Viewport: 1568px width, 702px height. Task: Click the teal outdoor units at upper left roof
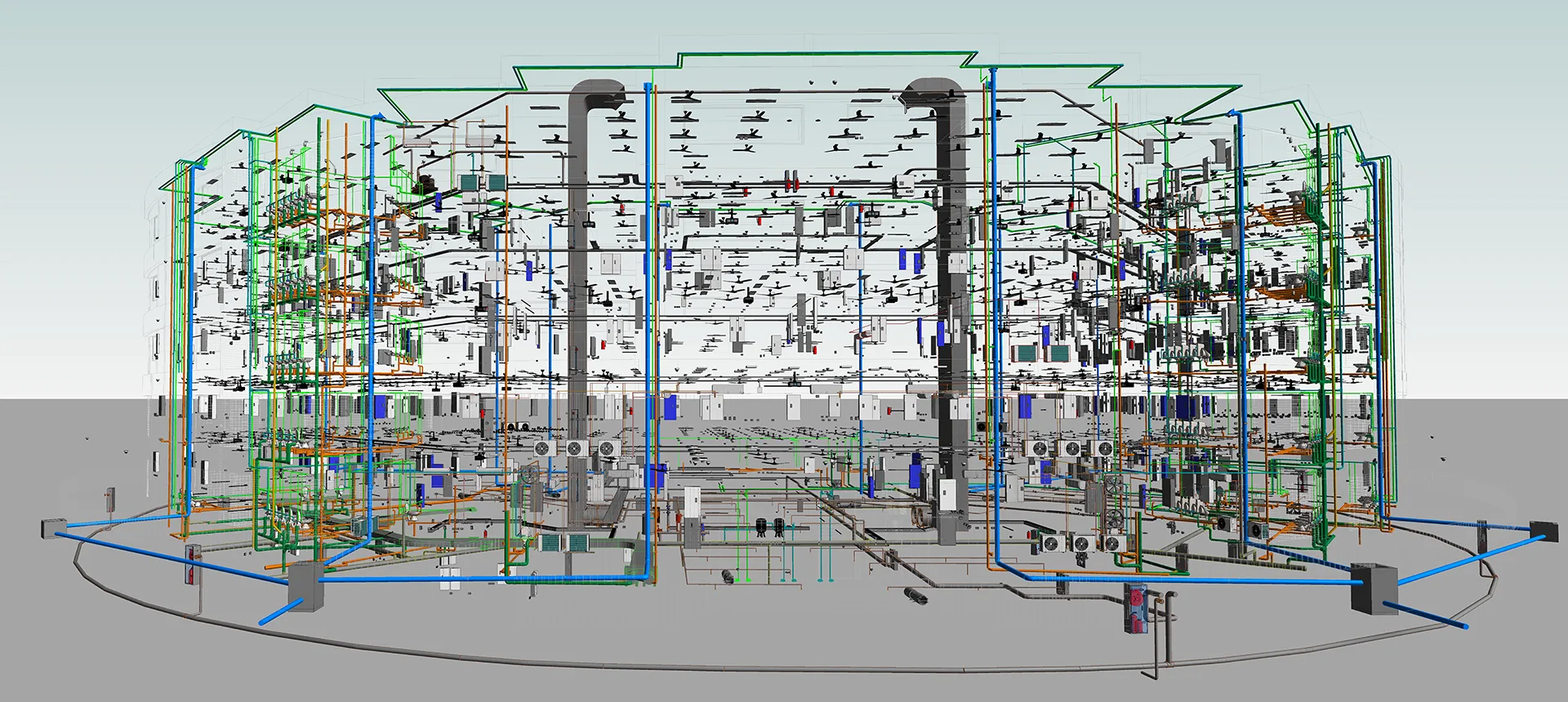483,182
